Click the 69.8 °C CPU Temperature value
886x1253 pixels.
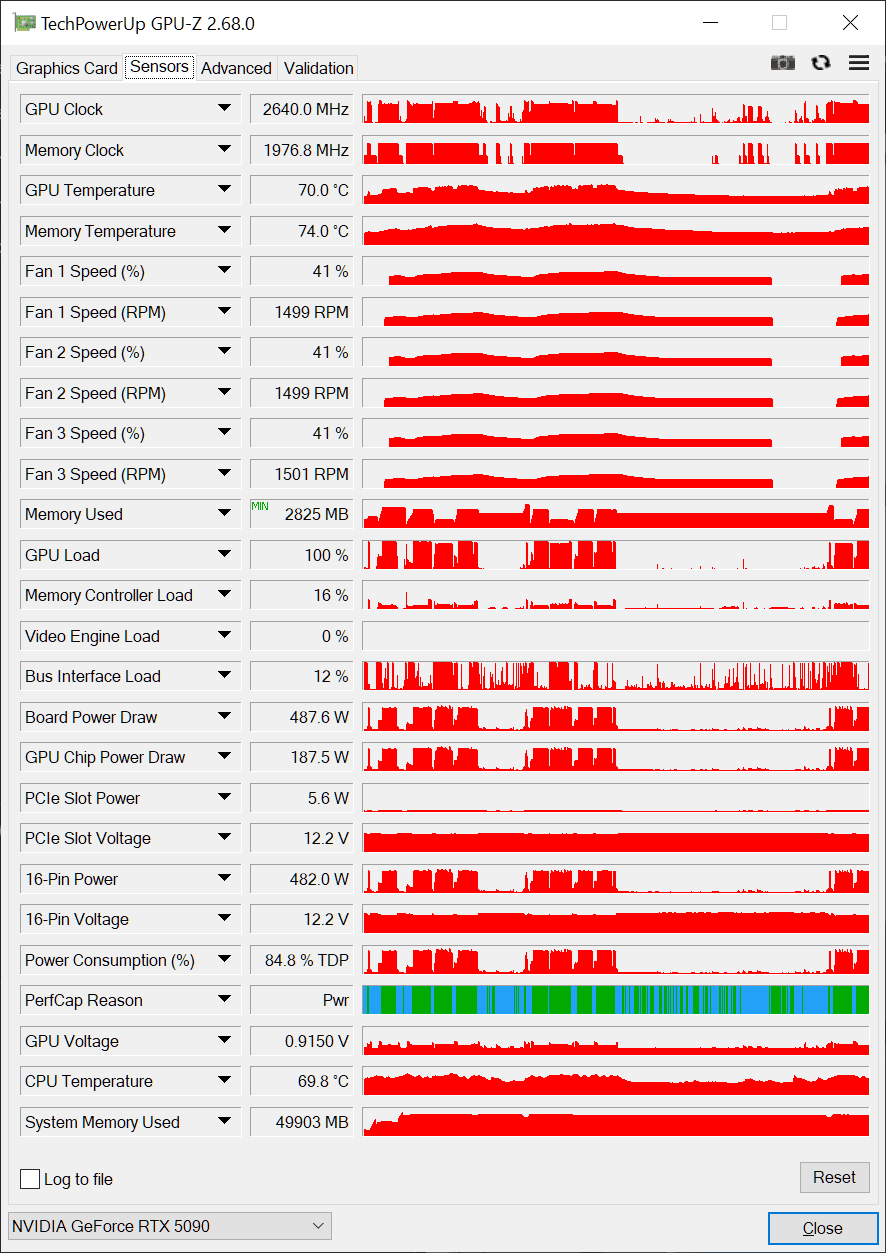[302, 1081]
